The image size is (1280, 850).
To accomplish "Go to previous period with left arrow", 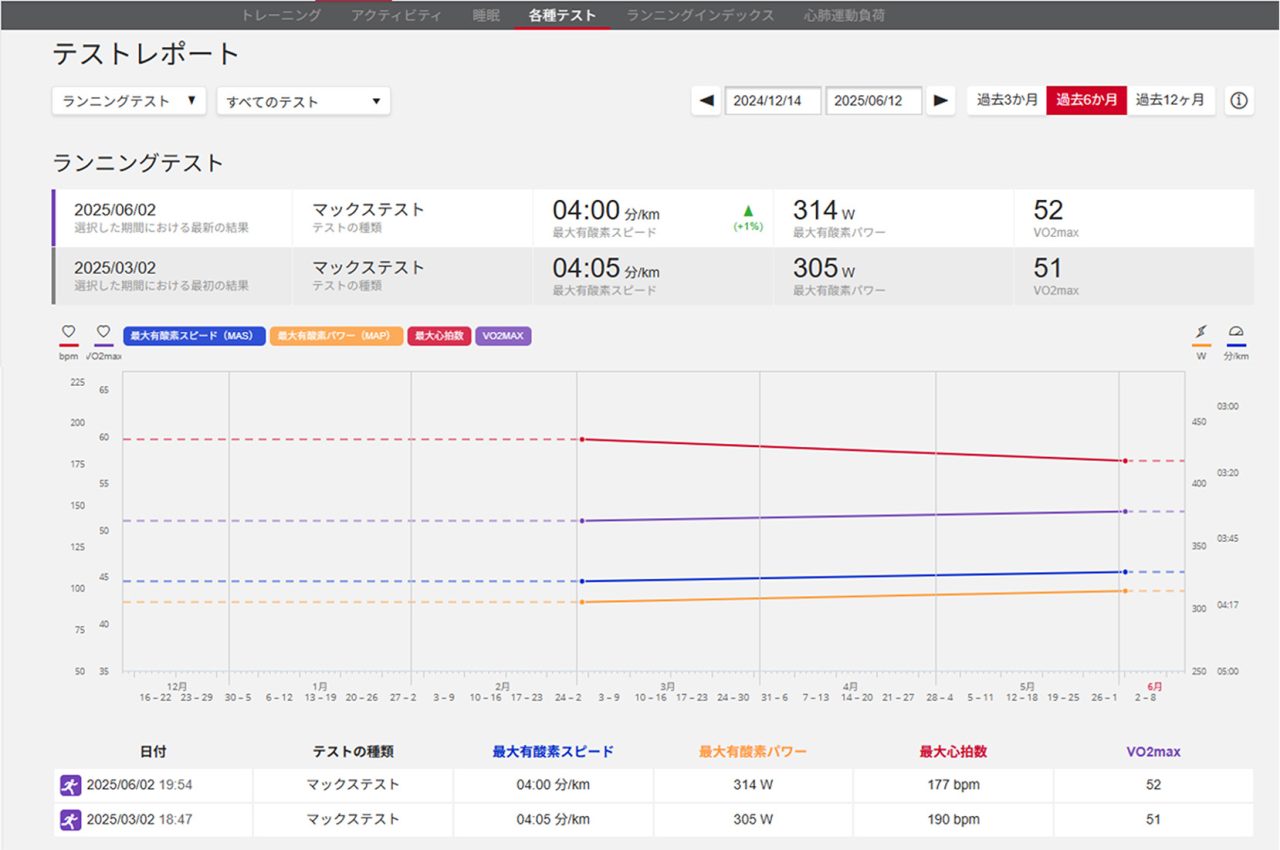I will point(706,101).
